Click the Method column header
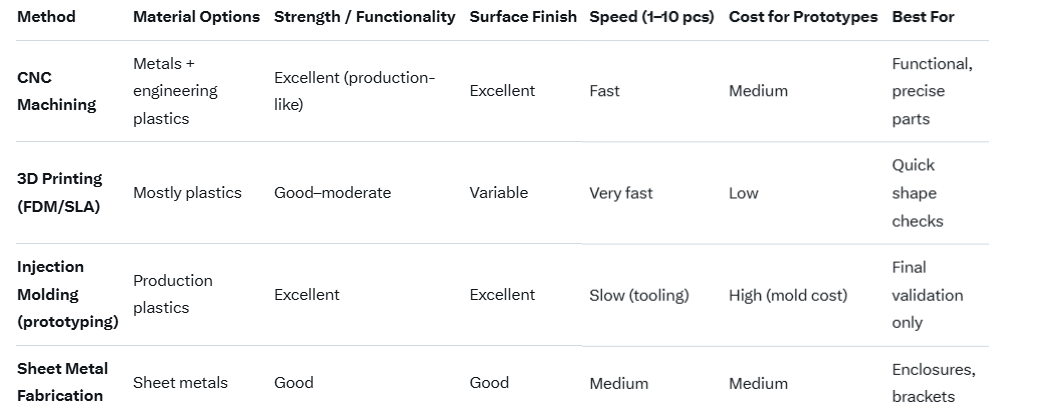 coord(46,17)
